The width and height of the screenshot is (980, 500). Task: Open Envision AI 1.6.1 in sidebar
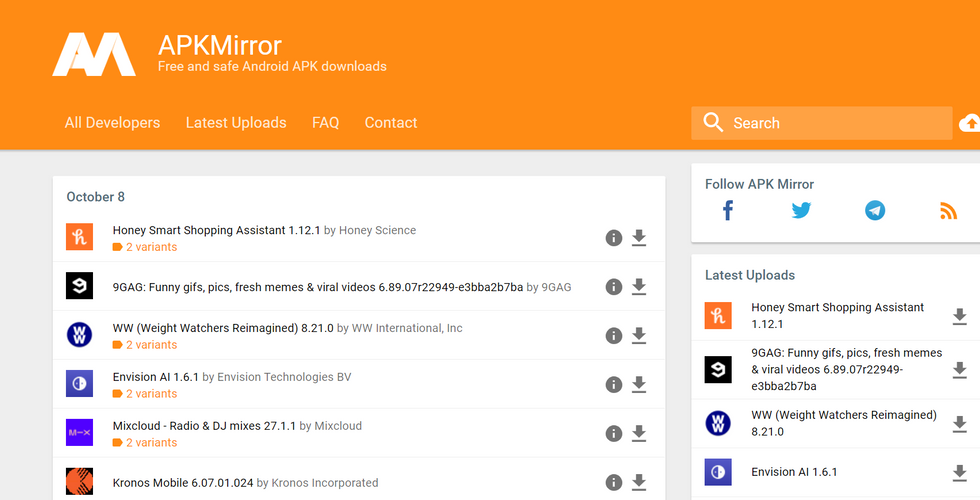[x=794, y=472]
